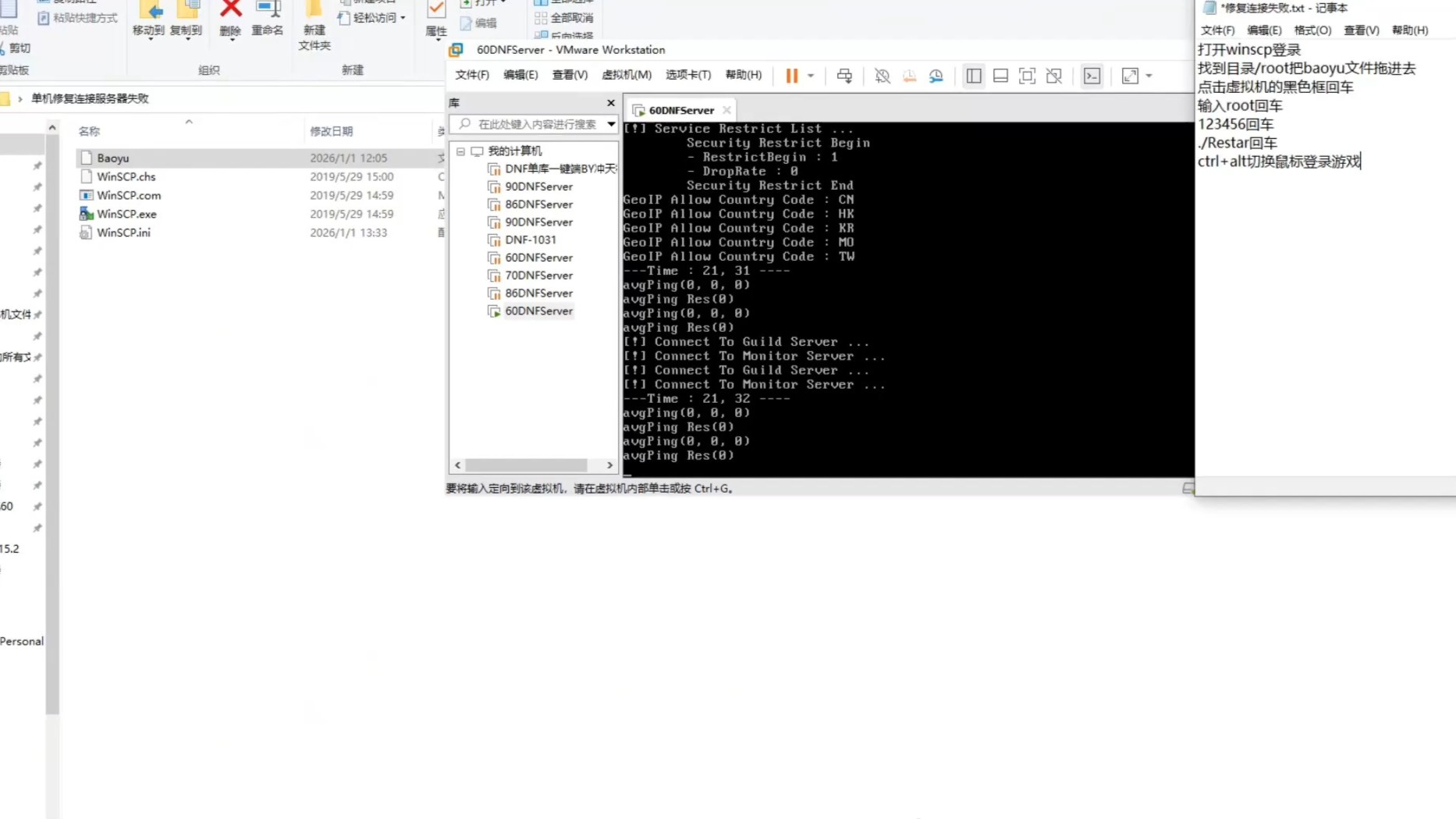
Task: Click the library scrollbar right arrow
Action: (x=610, y=465)
